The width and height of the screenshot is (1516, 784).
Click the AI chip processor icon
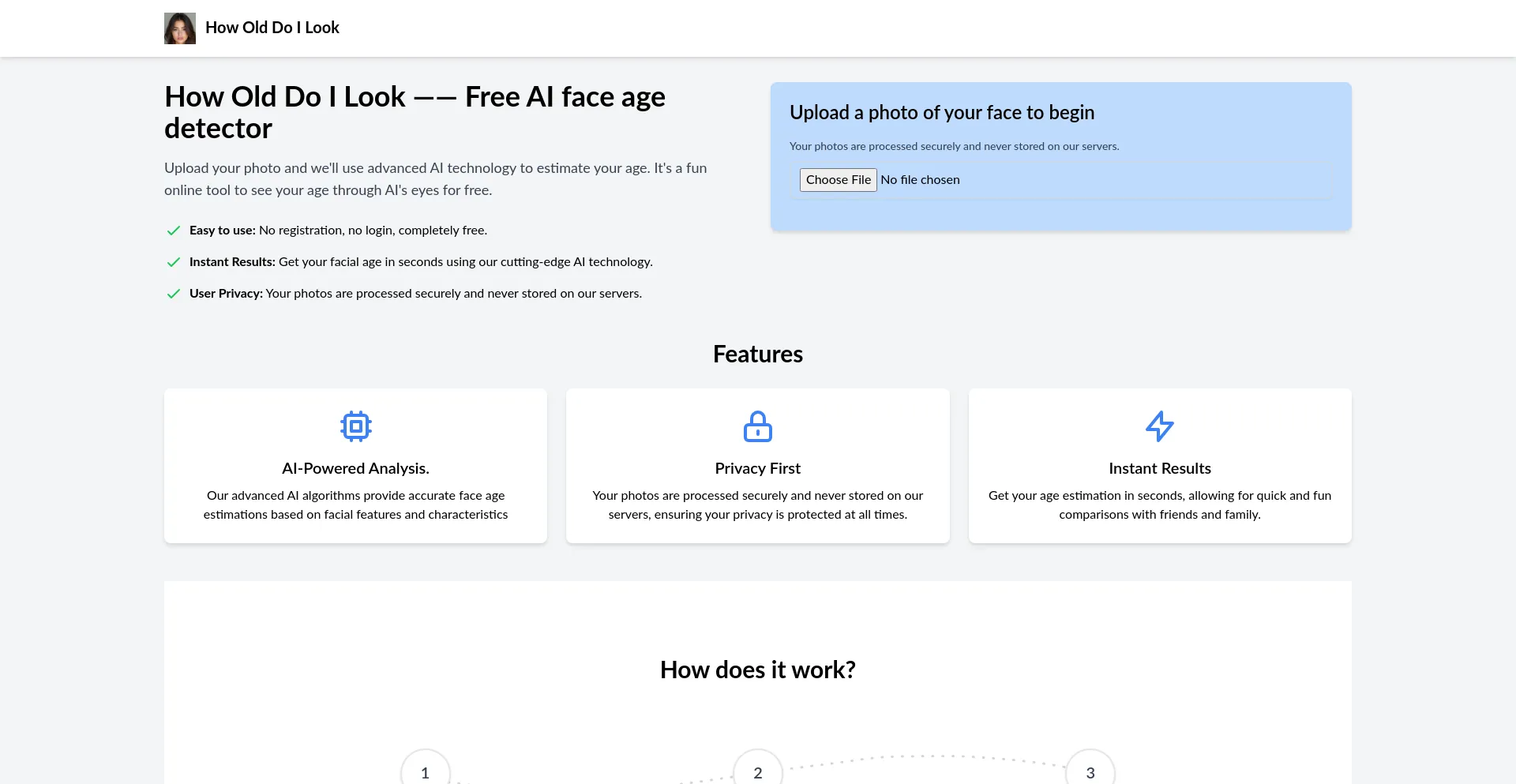click(356, 426)
